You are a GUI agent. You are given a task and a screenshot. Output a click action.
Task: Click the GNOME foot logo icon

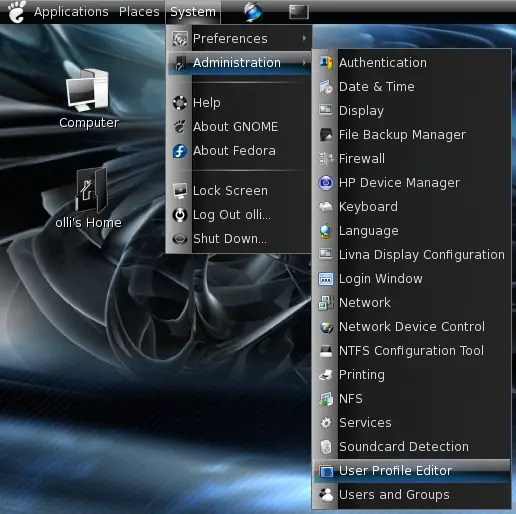click(17, 12)
